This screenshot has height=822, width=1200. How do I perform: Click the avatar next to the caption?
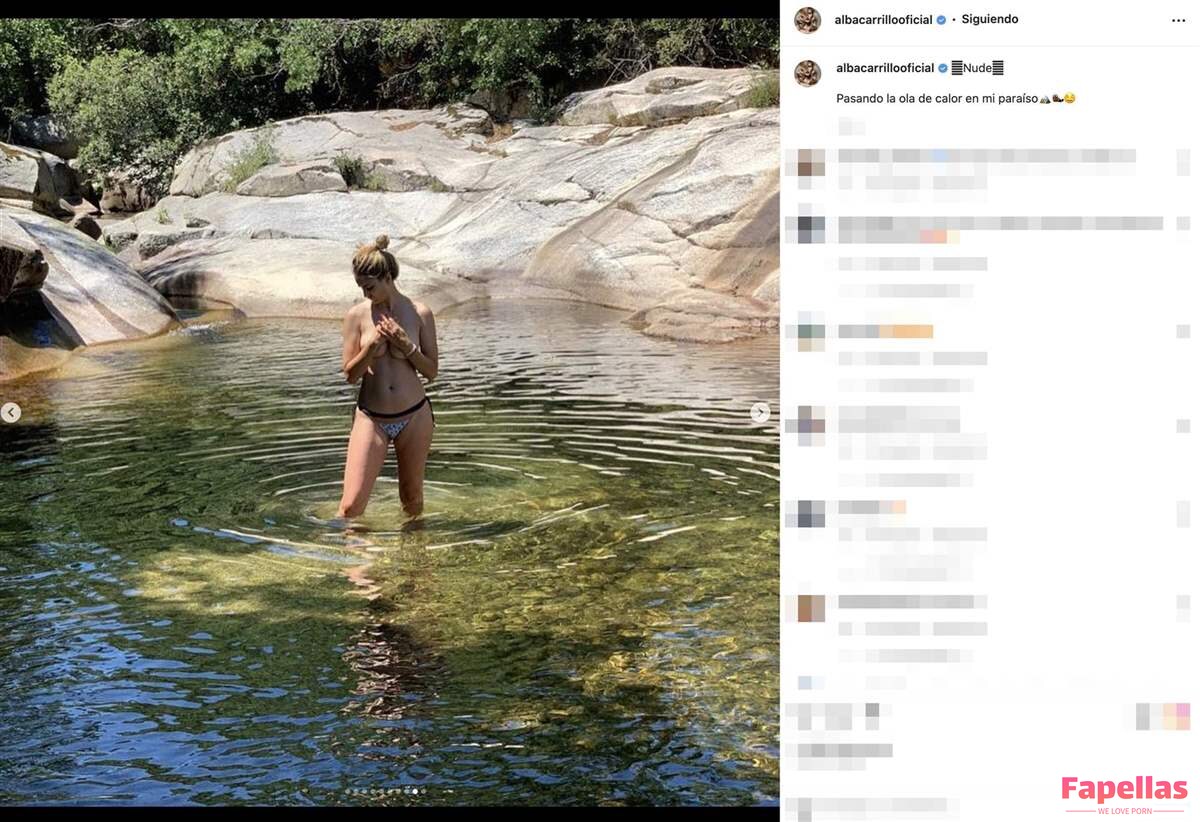pos(807,73)
